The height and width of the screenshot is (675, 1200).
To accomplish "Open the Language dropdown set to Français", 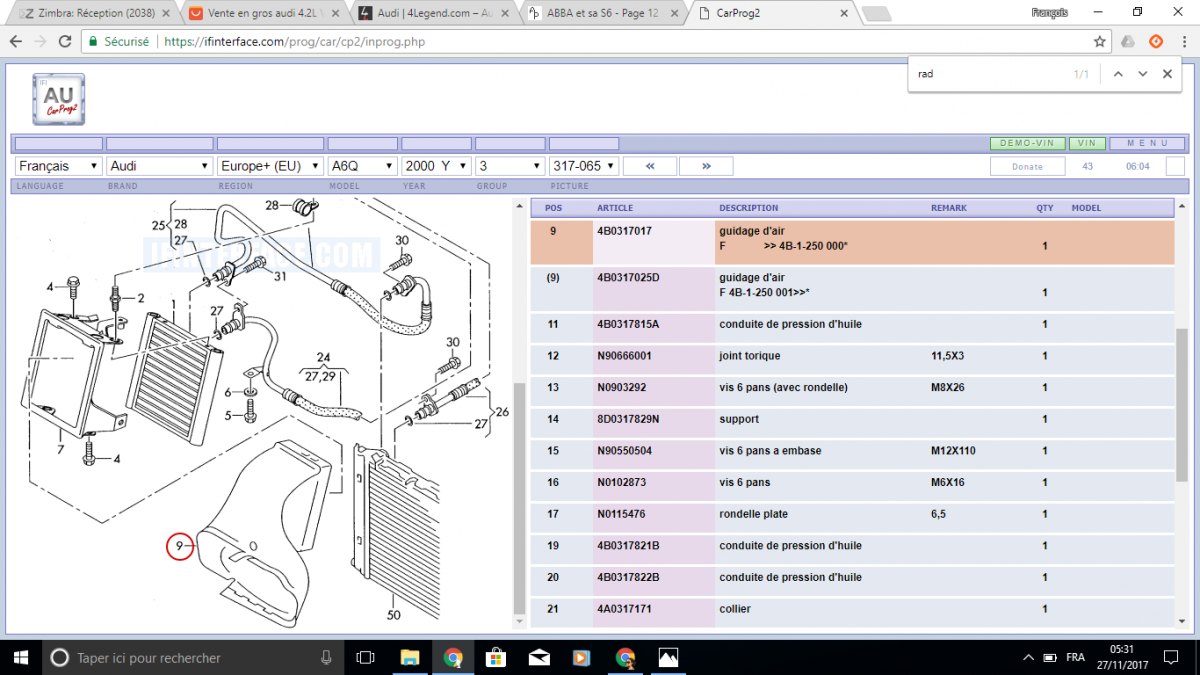I will [x=59, y=166].
